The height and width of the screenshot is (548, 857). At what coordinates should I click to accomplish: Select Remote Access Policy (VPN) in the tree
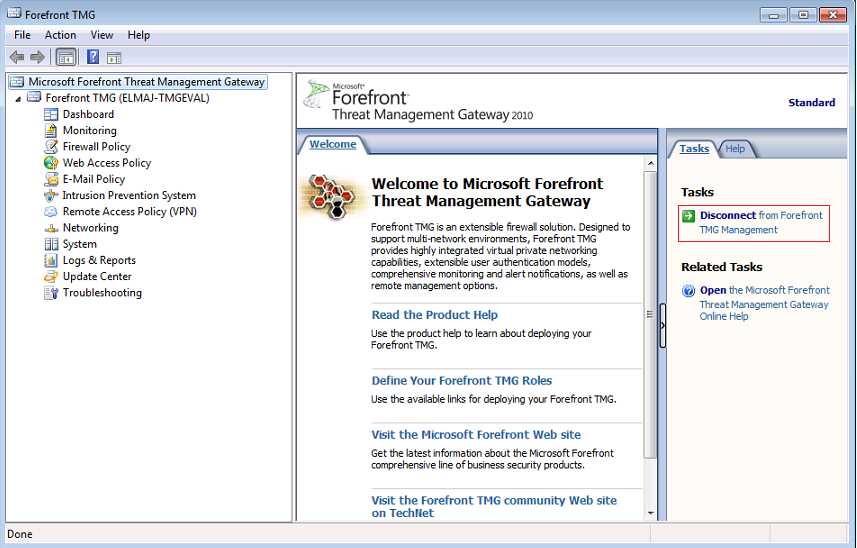point(130,211)
